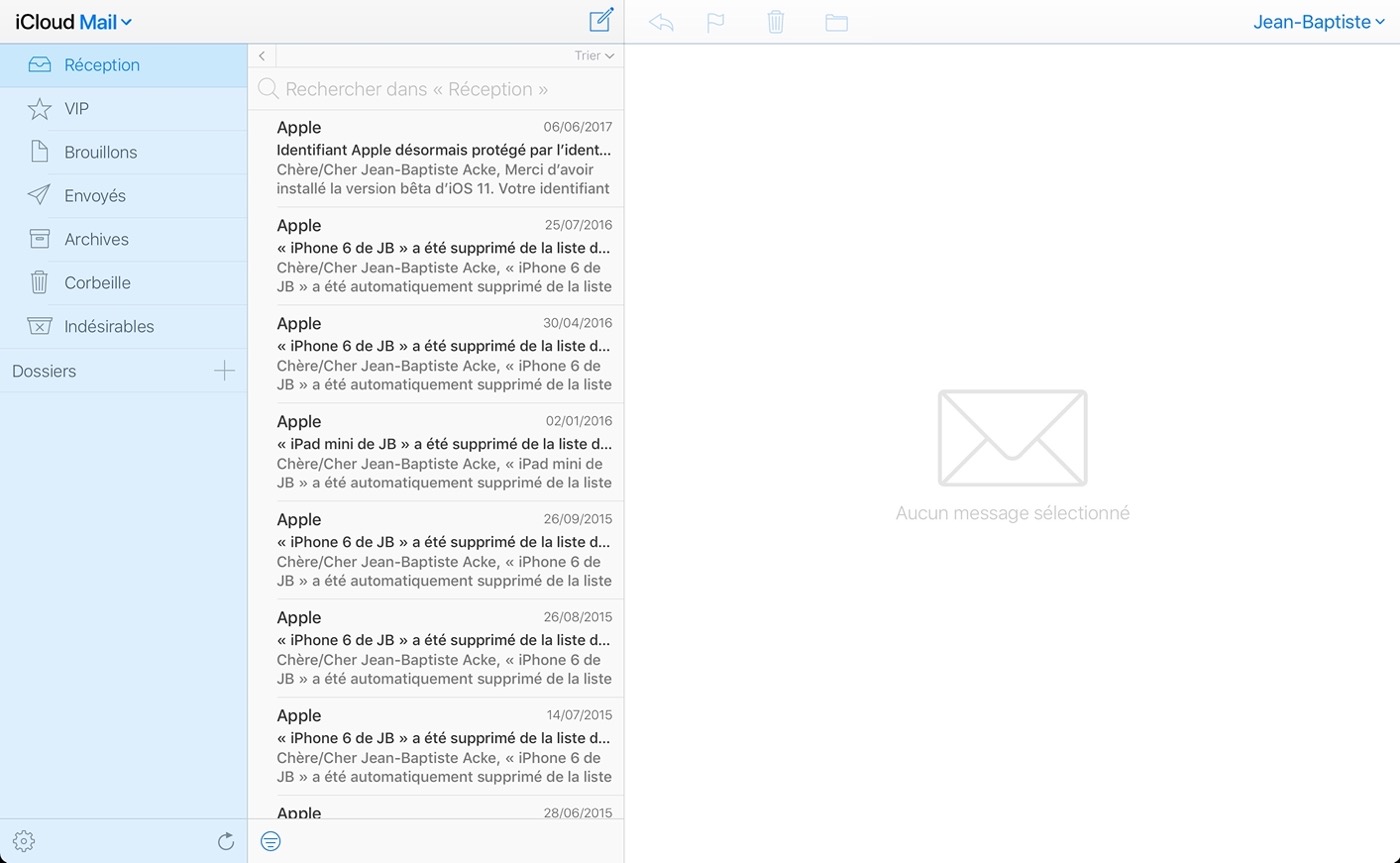Open the Trier sort options
Screen dimensions: 1400x863
tap(592, 55)
